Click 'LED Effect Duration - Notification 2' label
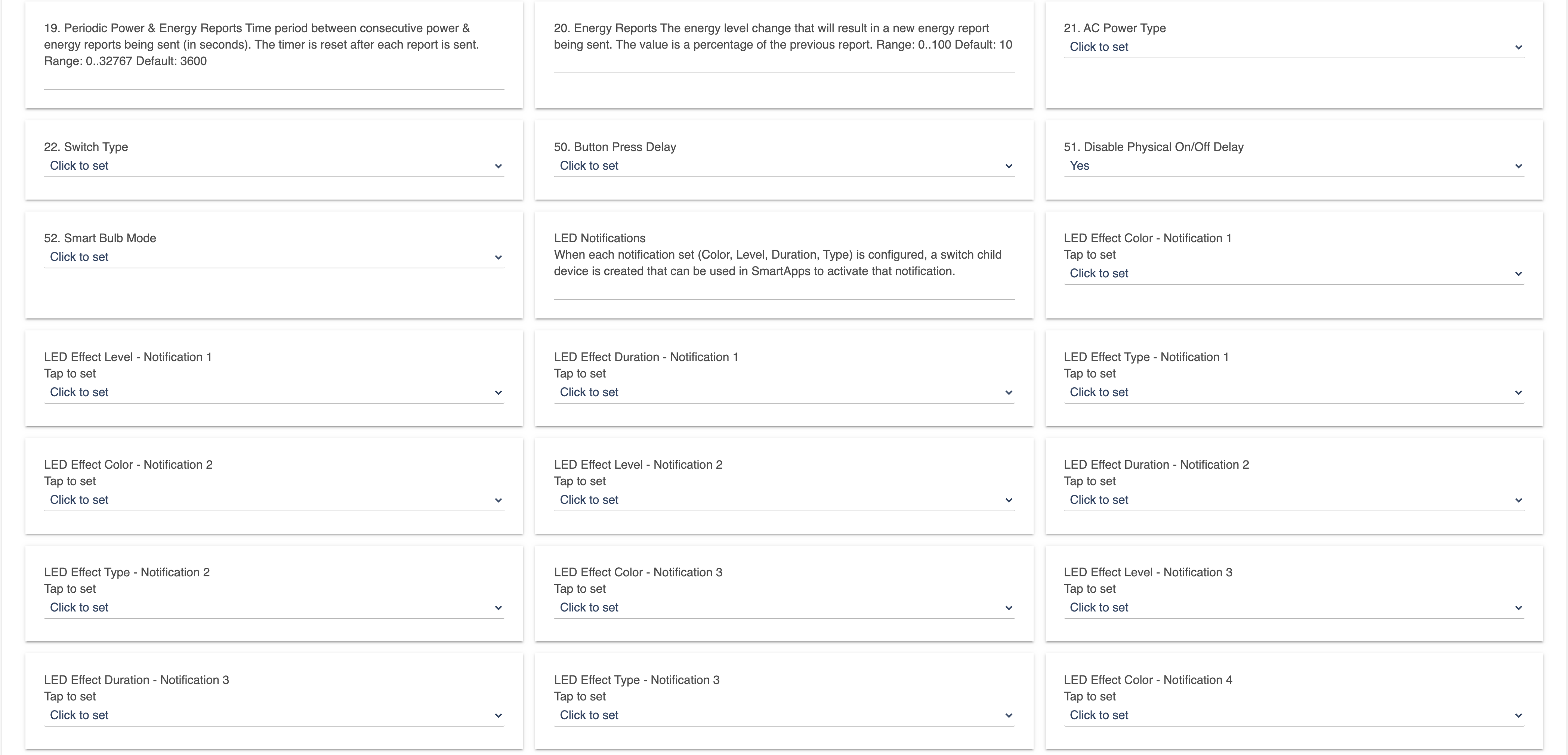Image resolution: width=1568 pixels, height=755 pixels. (x=1157, y=465)
